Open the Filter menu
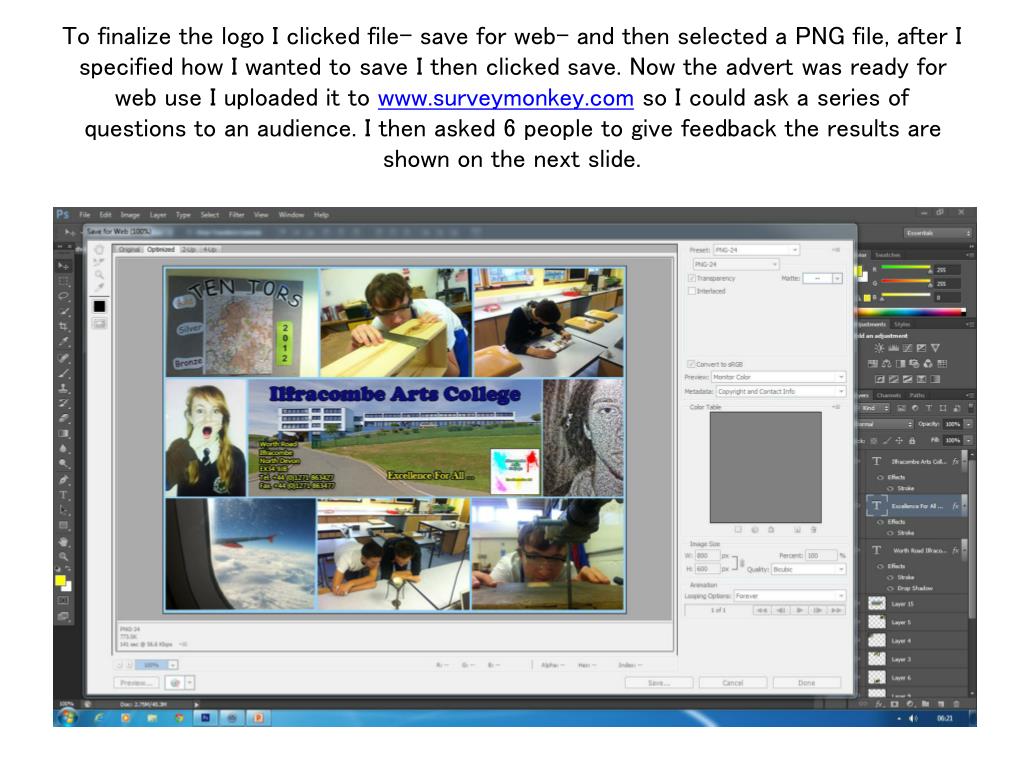The height and width of the screenshot is (768, 1024). point(236,215)
